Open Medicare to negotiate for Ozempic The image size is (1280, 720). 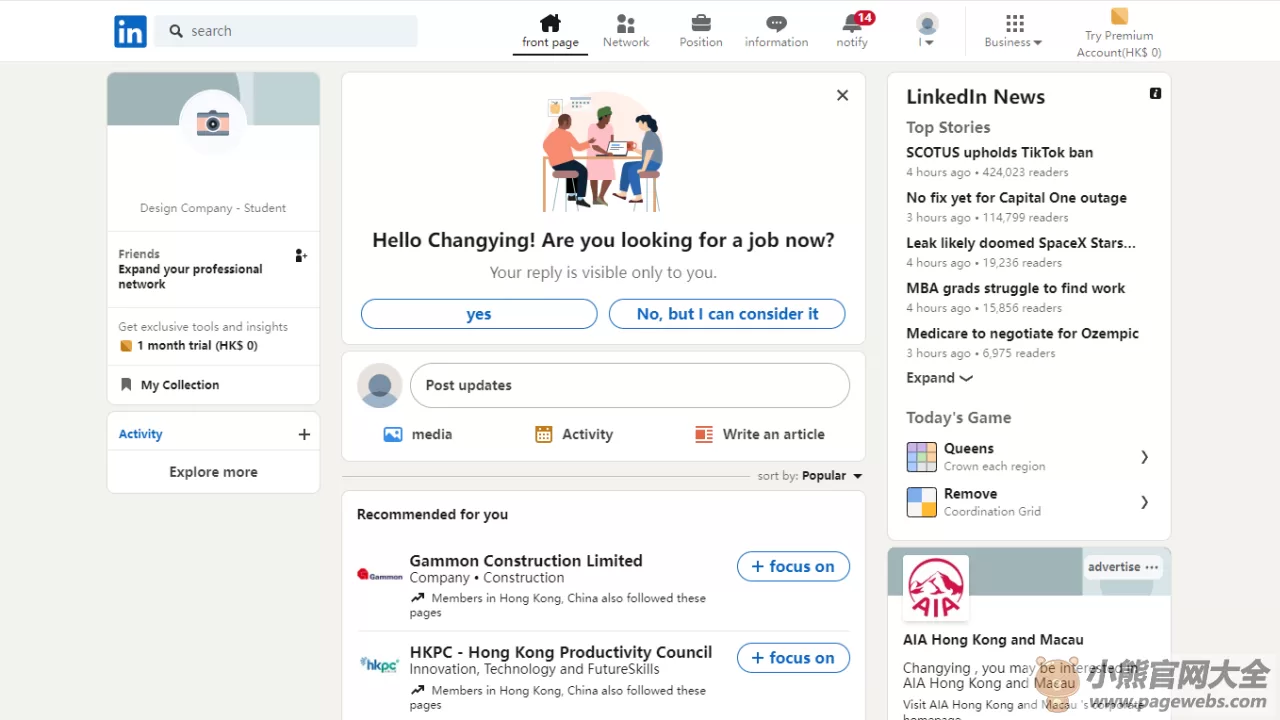[x=1022, y=333]
